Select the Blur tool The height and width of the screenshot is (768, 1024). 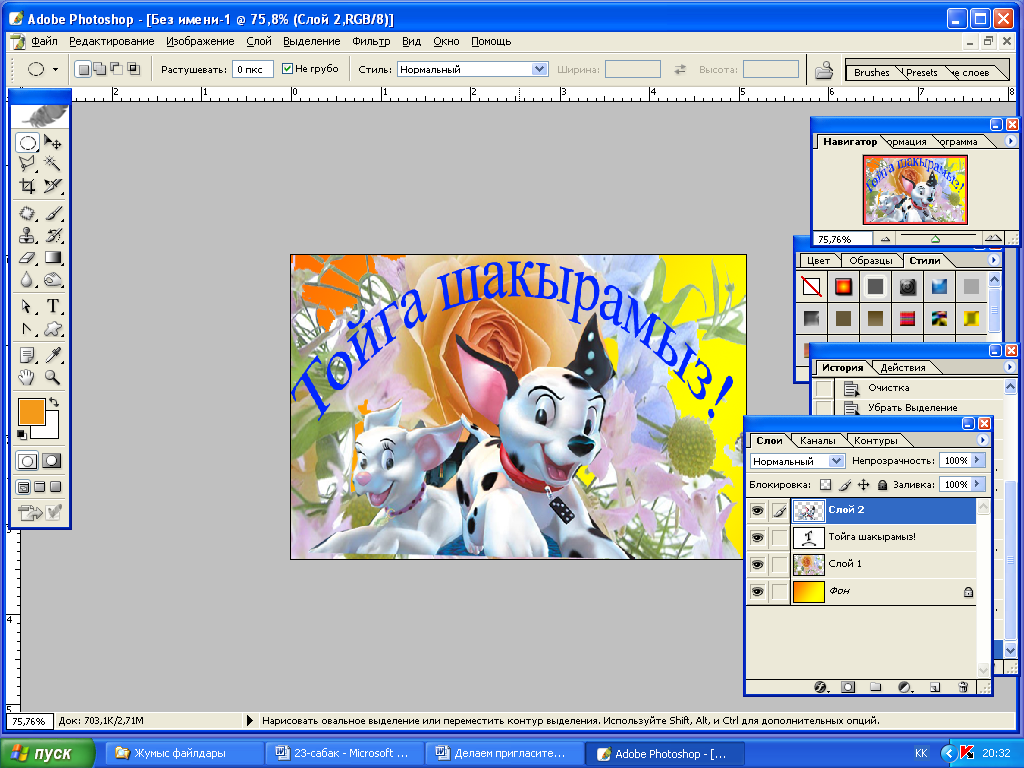(27, 280)
